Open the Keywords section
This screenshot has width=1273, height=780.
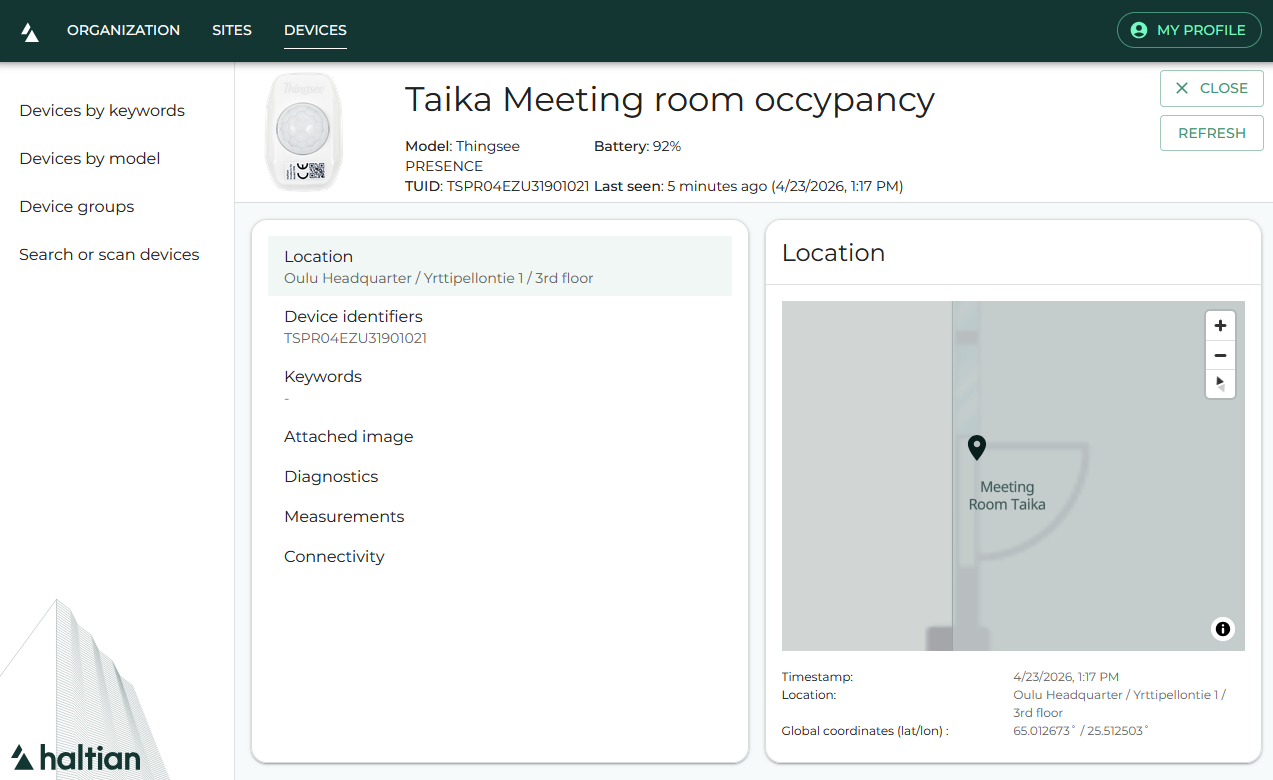coord(500,386)
